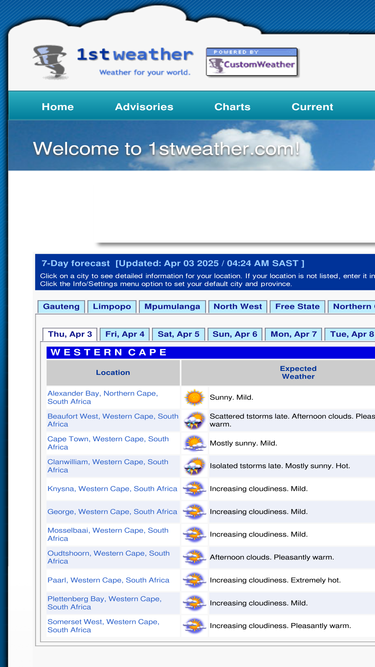Open Beaufort West city link
The width and height of the screenshot is (375, 667).
(113, 420)
